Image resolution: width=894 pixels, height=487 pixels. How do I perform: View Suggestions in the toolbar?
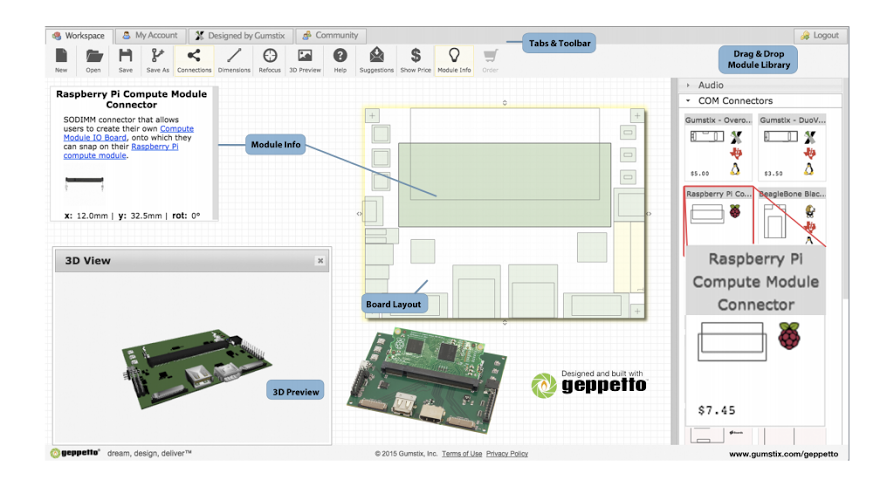pos(376,60)
